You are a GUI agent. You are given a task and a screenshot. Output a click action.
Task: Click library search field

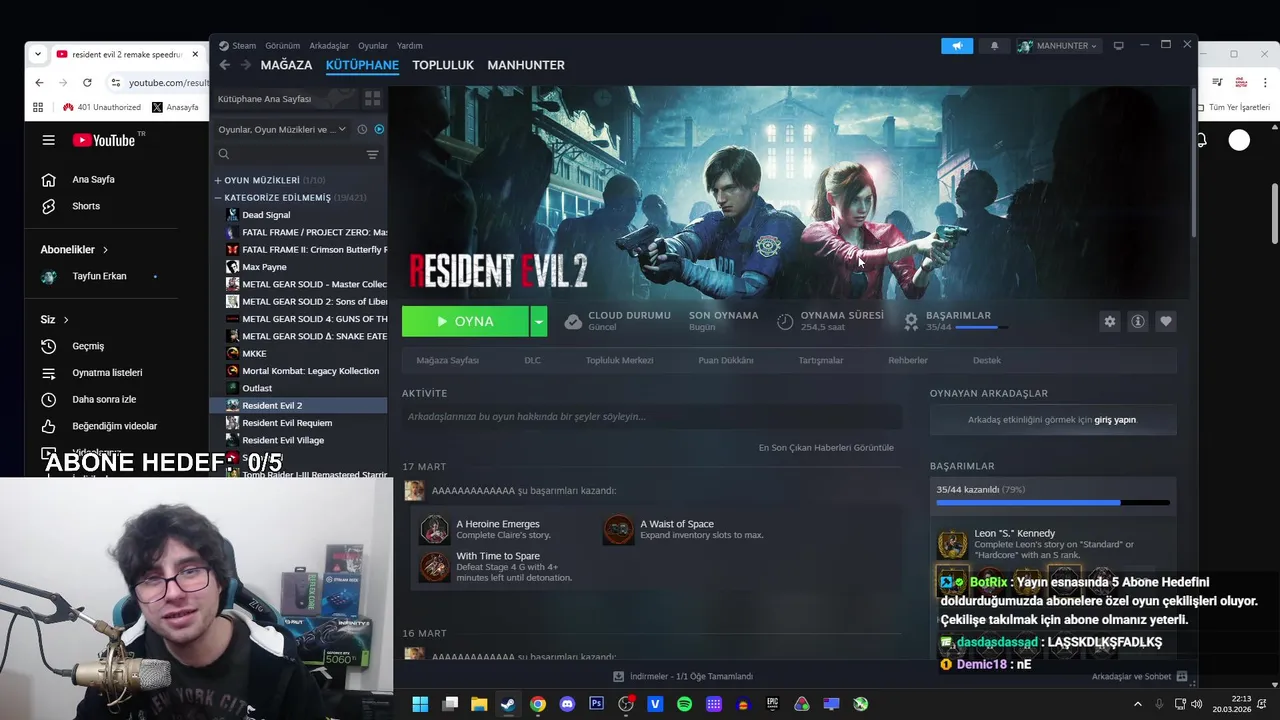click(290, 154)
